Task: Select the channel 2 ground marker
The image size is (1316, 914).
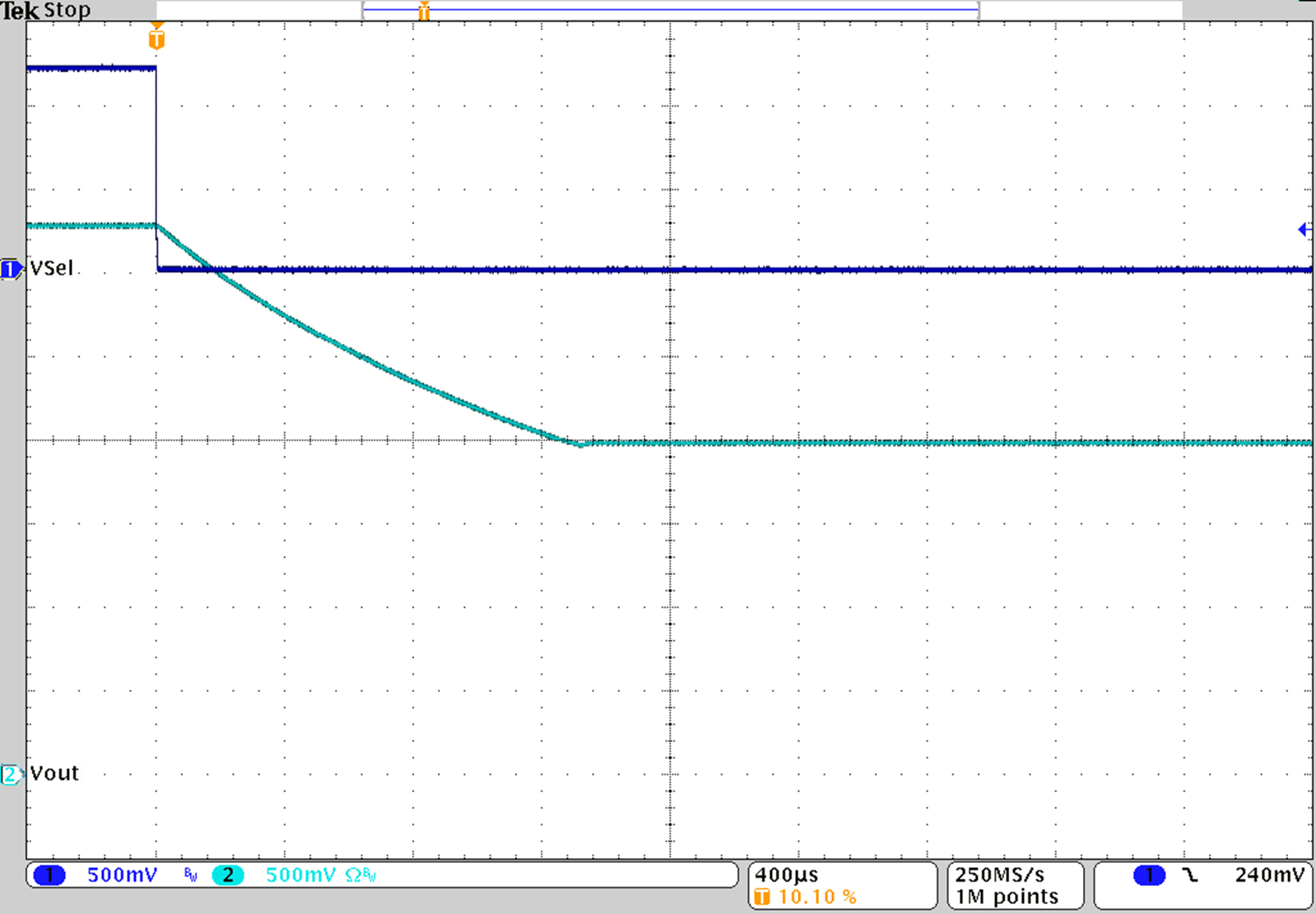Action: pyautogui.click(x=11, y=774)
